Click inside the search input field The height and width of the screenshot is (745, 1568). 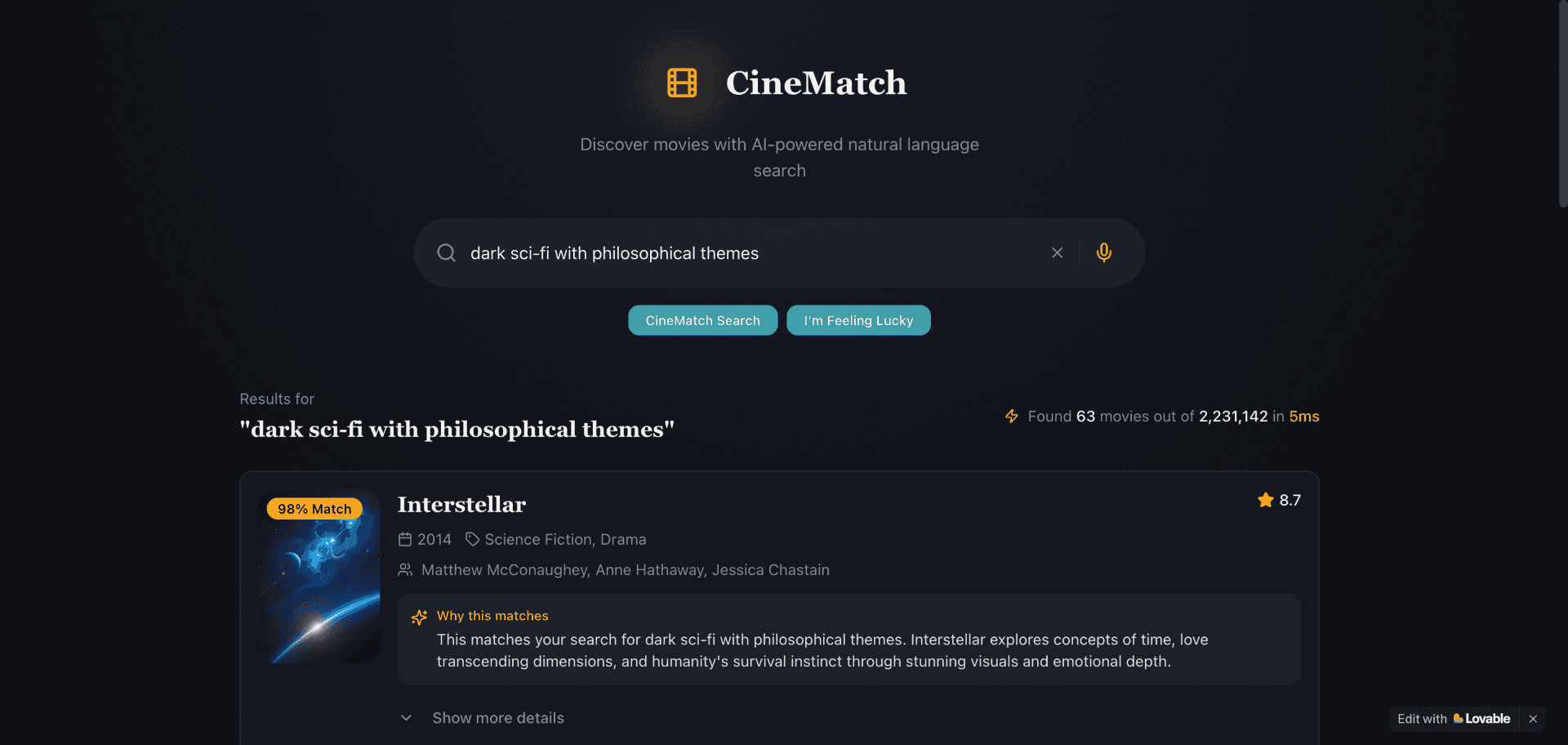point(735,252)
